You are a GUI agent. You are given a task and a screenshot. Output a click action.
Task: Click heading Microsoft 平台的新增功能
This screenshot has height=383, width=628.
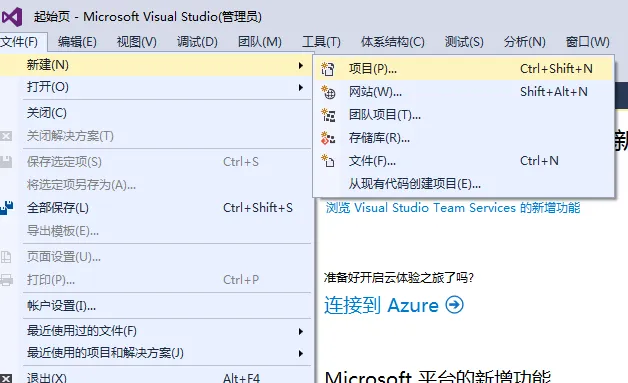coord(438,377)
